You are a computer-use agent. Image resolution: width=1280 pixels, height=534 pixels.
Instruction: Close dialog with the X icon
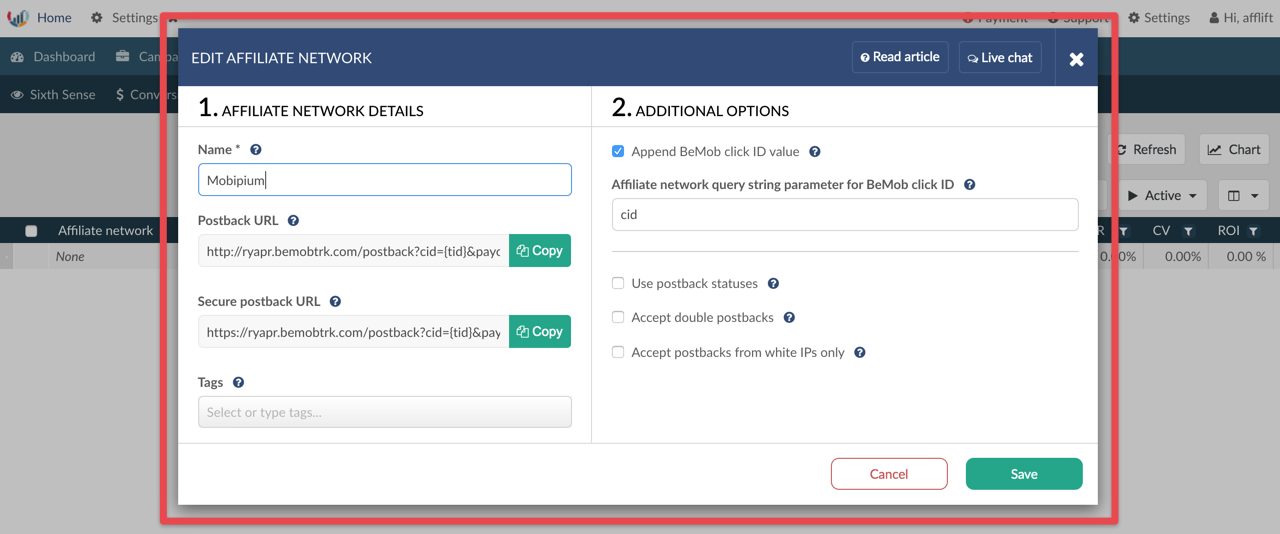1076,59
